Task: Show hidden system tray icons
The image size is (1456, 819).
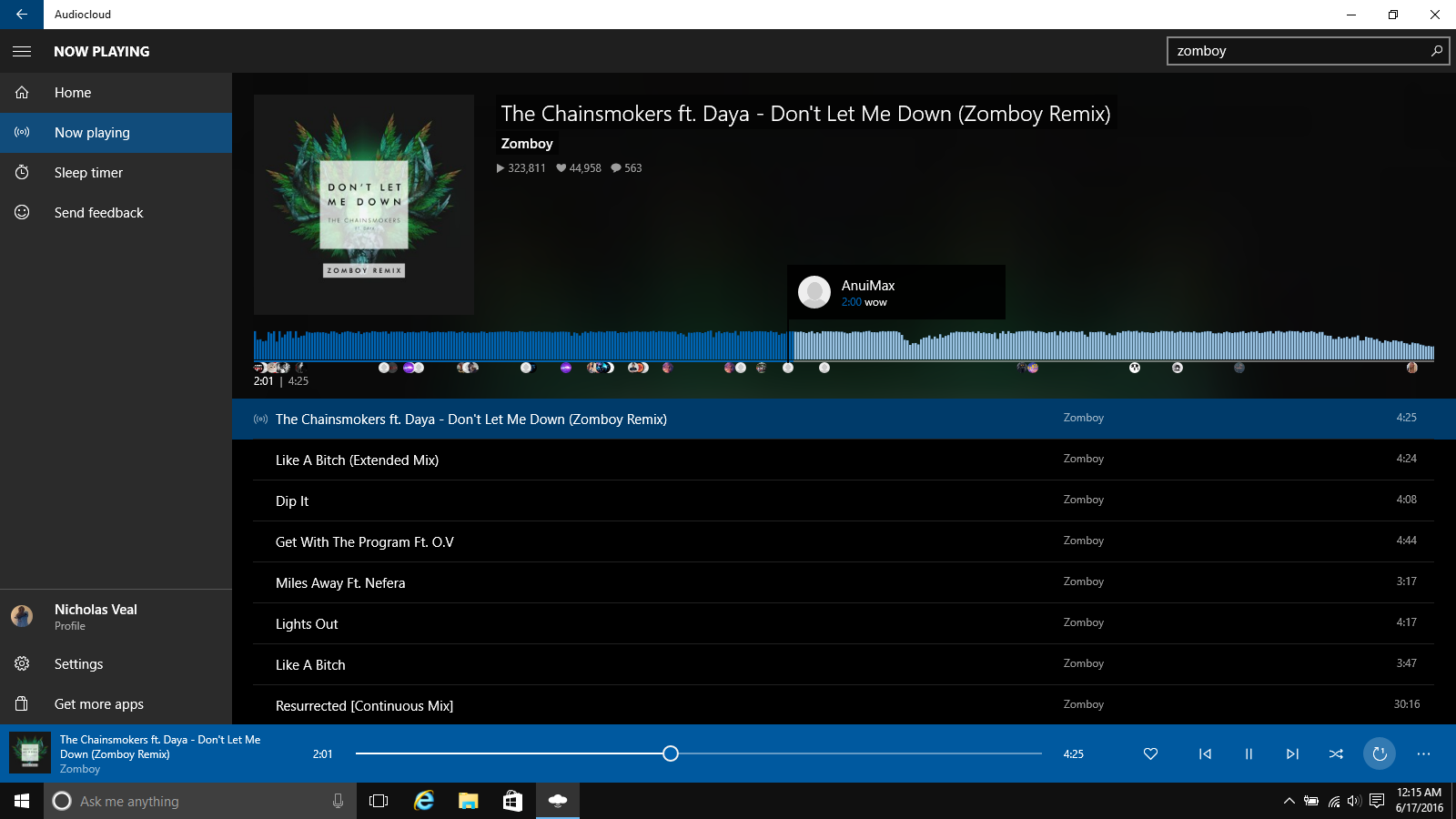Action: (1289, 801)
